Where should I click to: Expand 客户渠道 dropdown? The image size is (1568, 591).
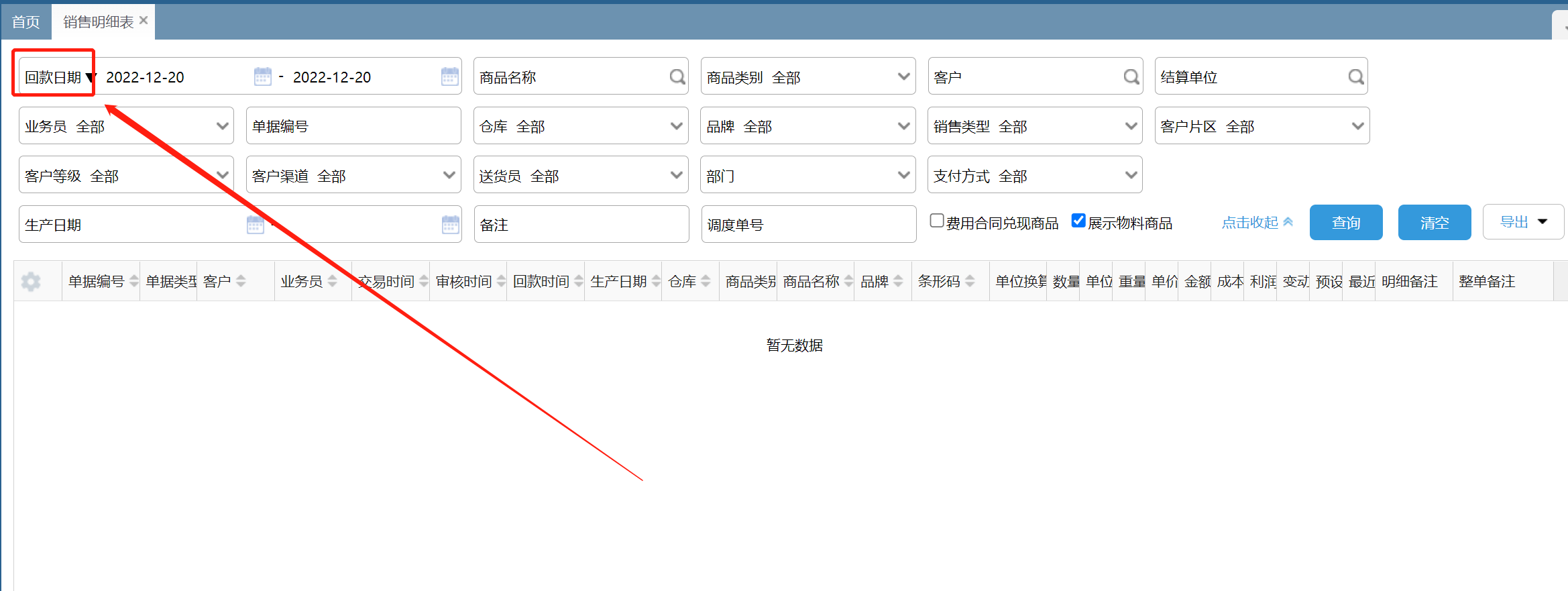click(353, 175)
